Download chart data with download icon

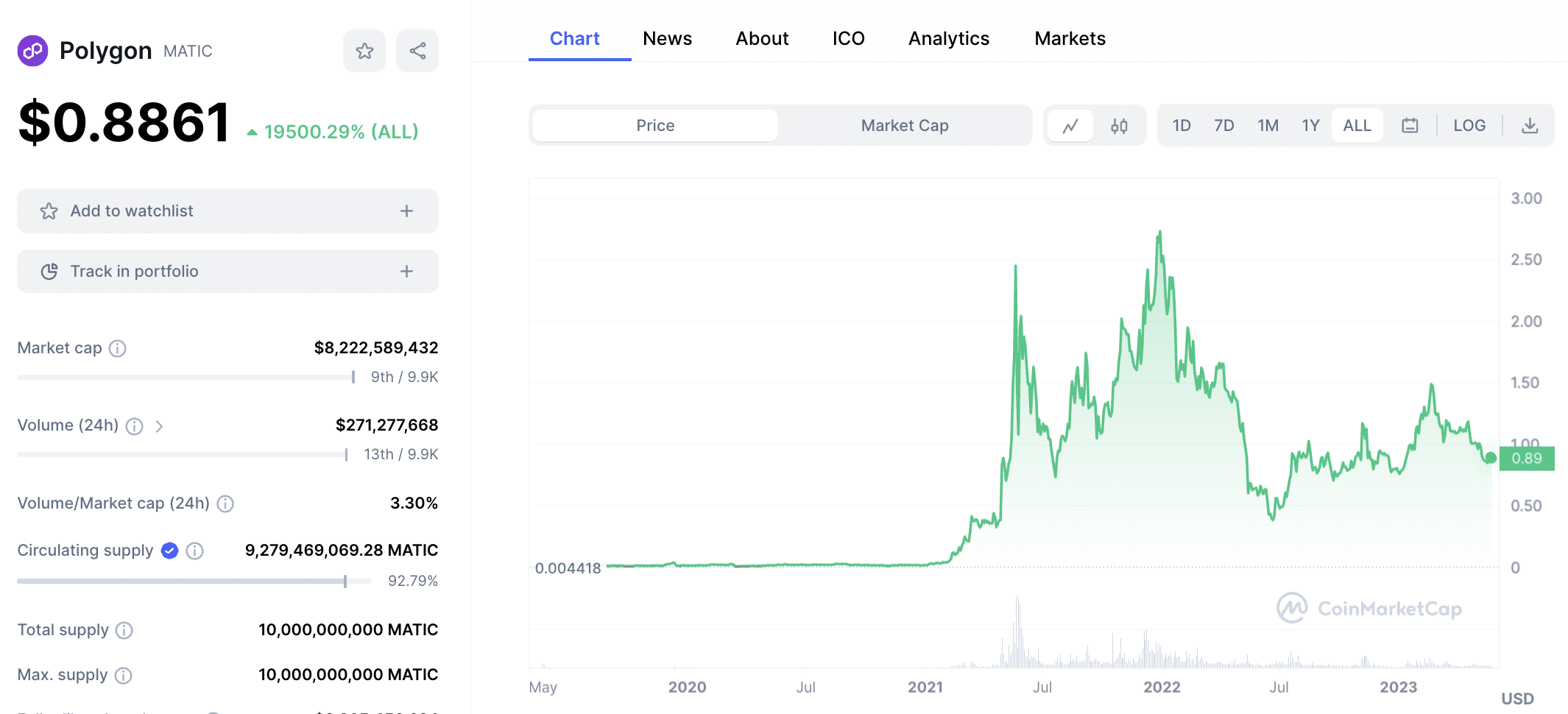tap(1530, 126)
